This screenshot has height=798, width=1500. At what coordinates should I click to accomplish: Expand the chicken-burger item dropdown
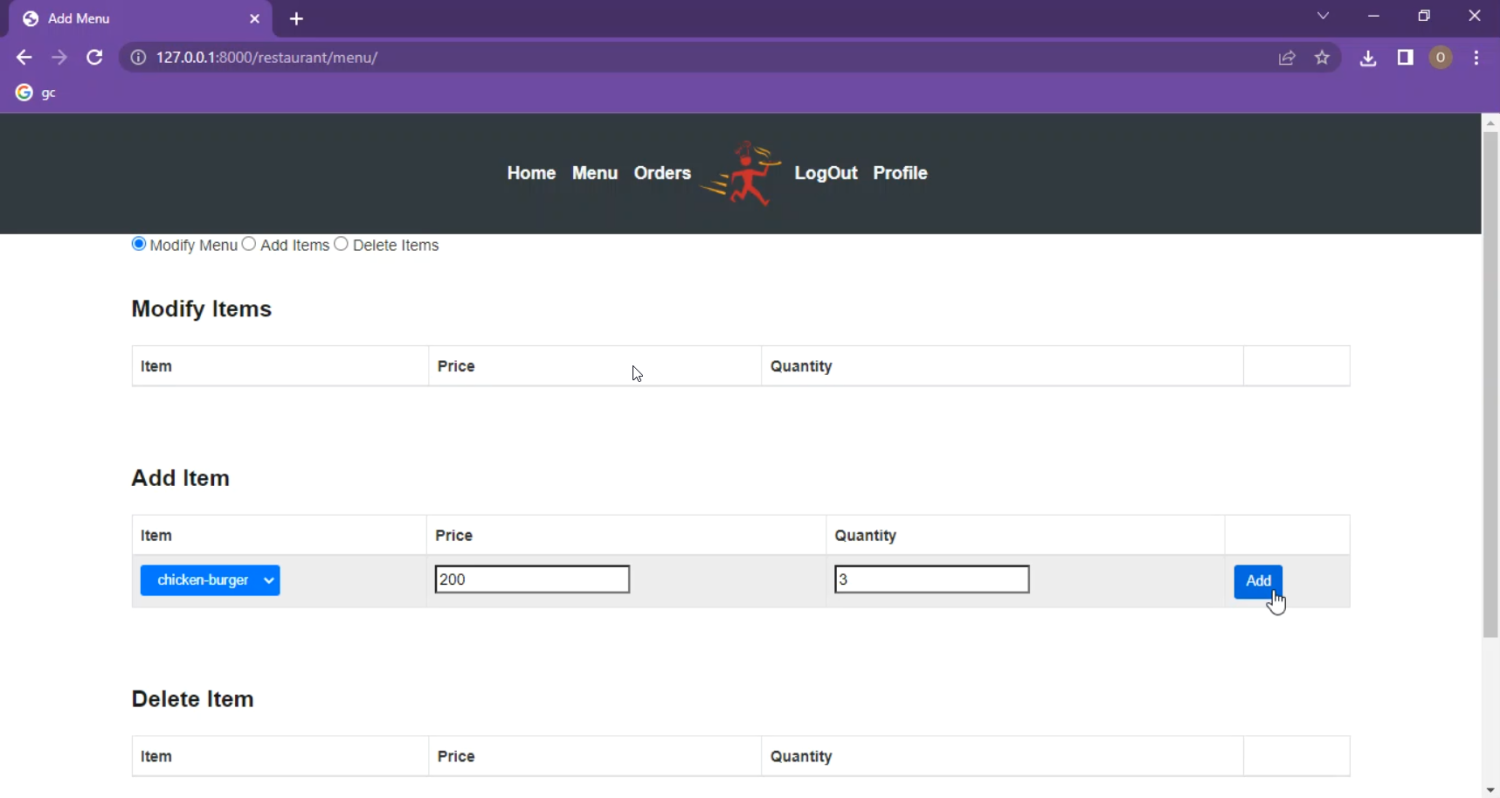coord(210,580)
